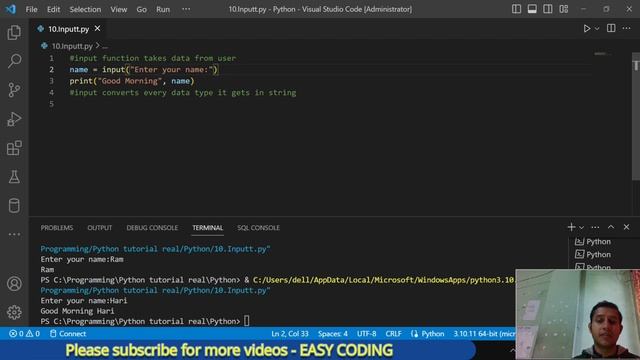Open the Accounts menu
This screenshot has height=360, width=640.
tap(14, 283)
